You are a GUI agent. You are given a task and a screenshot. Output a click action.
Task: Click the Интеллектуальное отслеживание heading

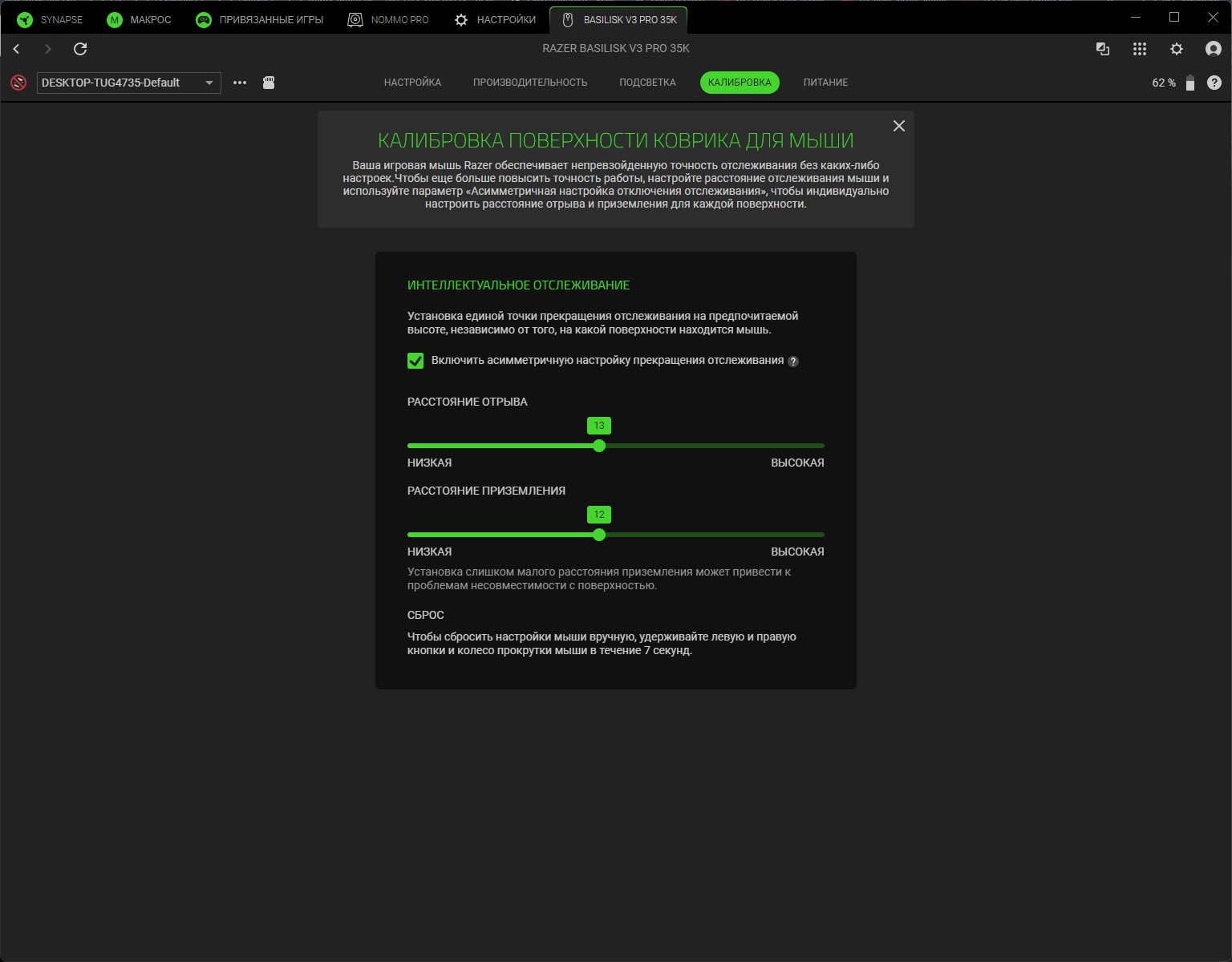(x=518, y=285)
